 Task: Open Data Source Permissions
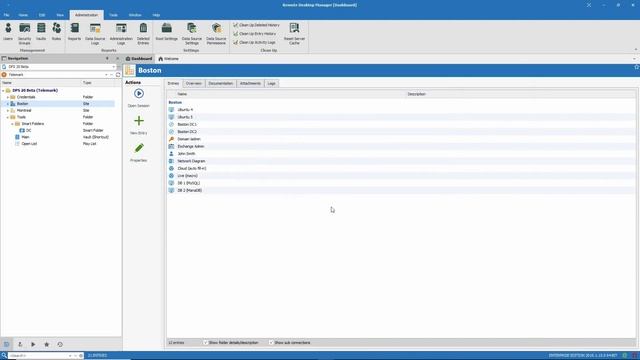[216, 33]
